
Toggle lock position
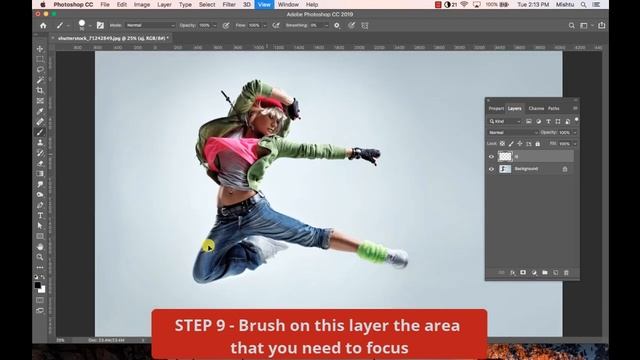click(x=520, y=144)
